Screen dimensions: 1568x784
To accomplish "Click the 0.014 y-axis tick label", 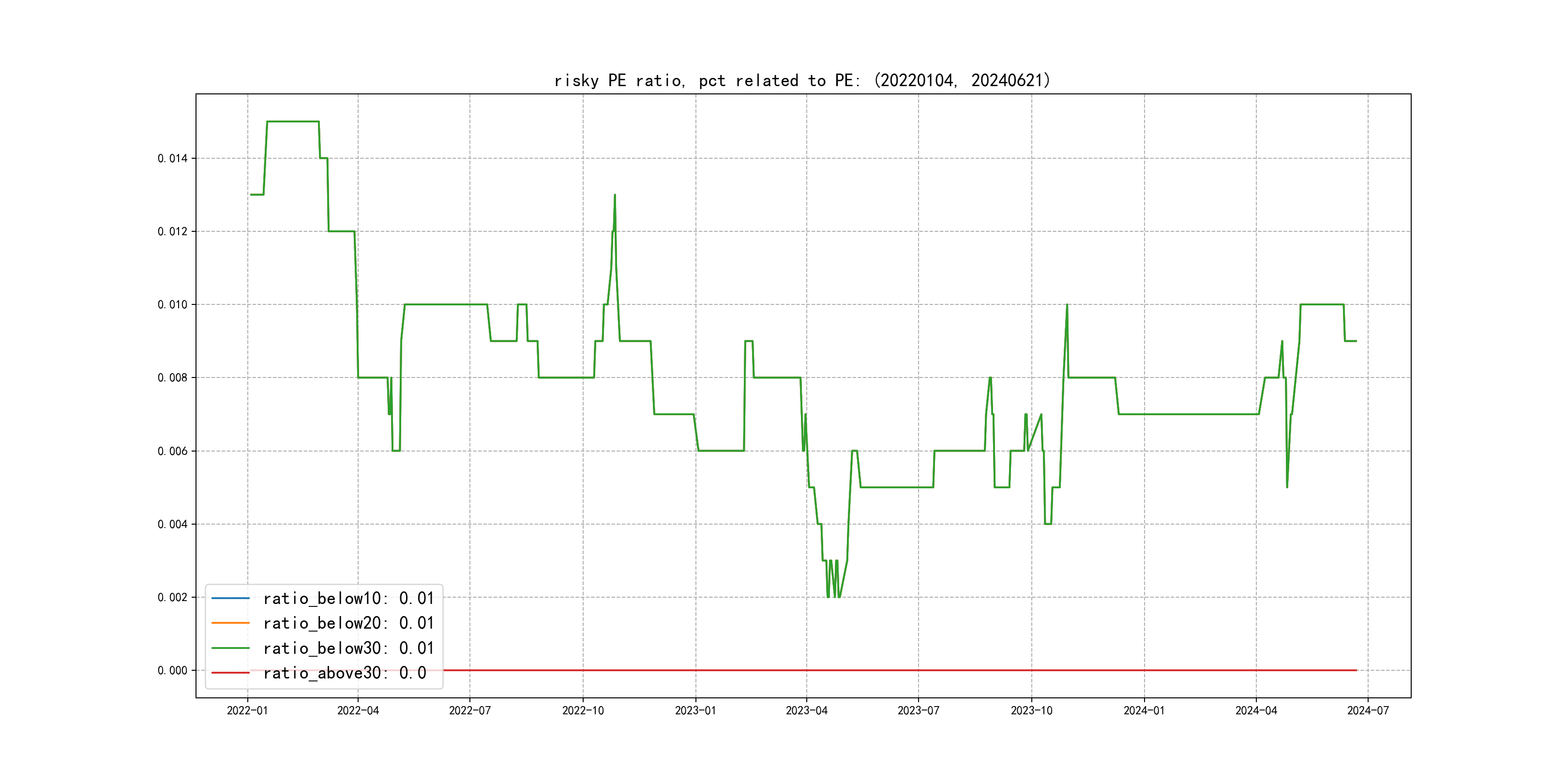I will click(x=172, y=158).
